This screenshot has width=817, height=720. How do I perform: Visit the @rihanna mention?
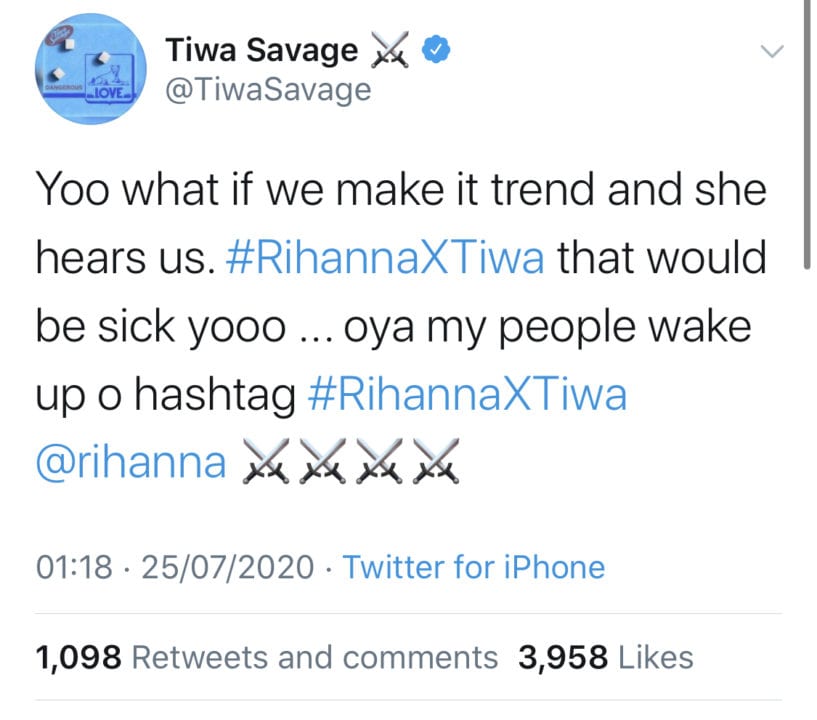pyautogui.click(x=130, y=463)
